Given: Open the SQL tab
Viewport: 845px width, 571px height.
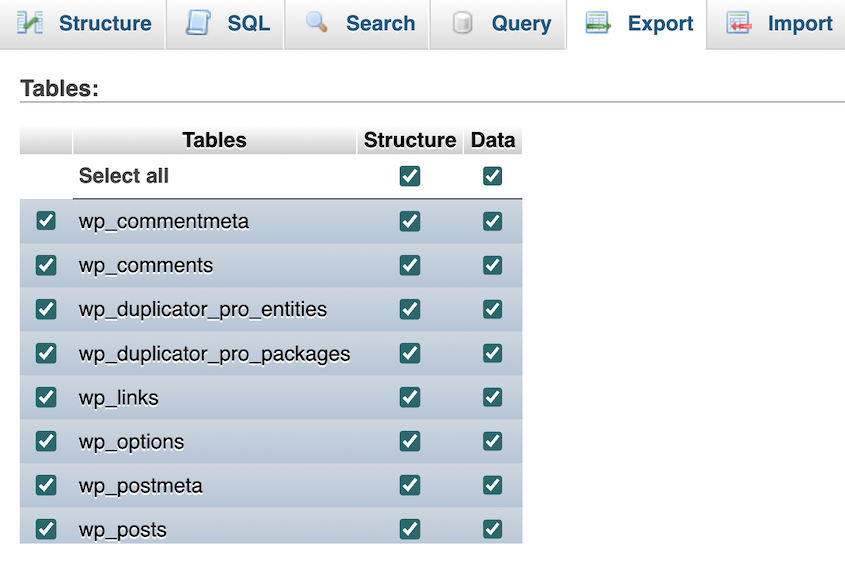Looking at the screenshot, I should (x=225, y=24).
